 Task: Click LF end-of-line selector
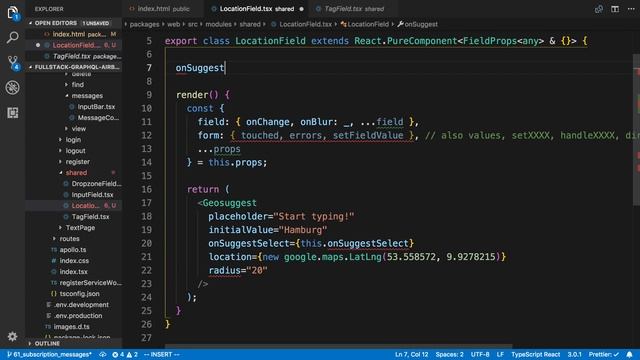pyautogui.click(x=500, y=355)
